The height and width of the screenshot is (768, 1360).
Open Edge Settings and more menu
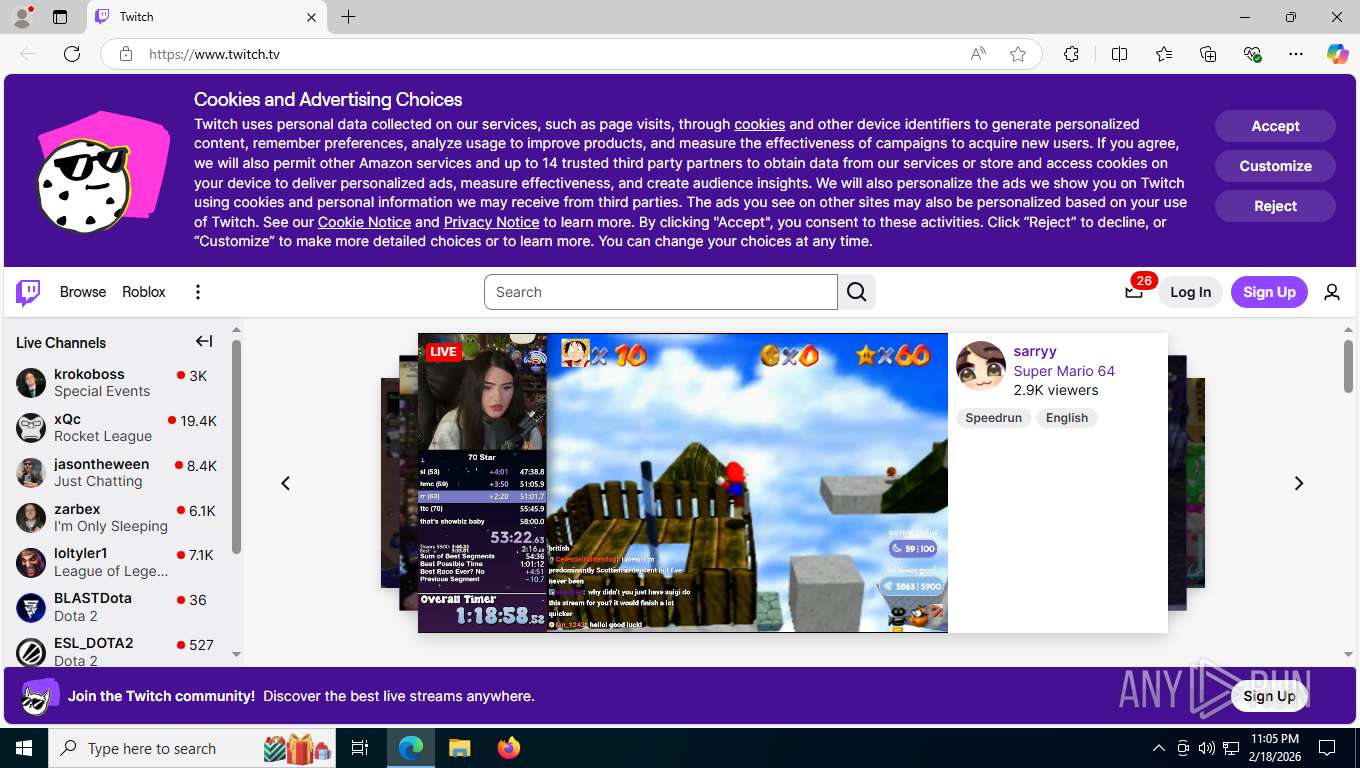pos(1296,54)
